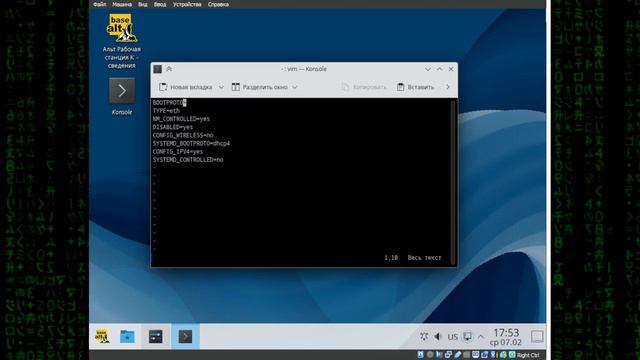Open the Машина menu
Image resolution: width=640 pixels, height=360 pixels.
pyautogui.click(x=122, y=4)
